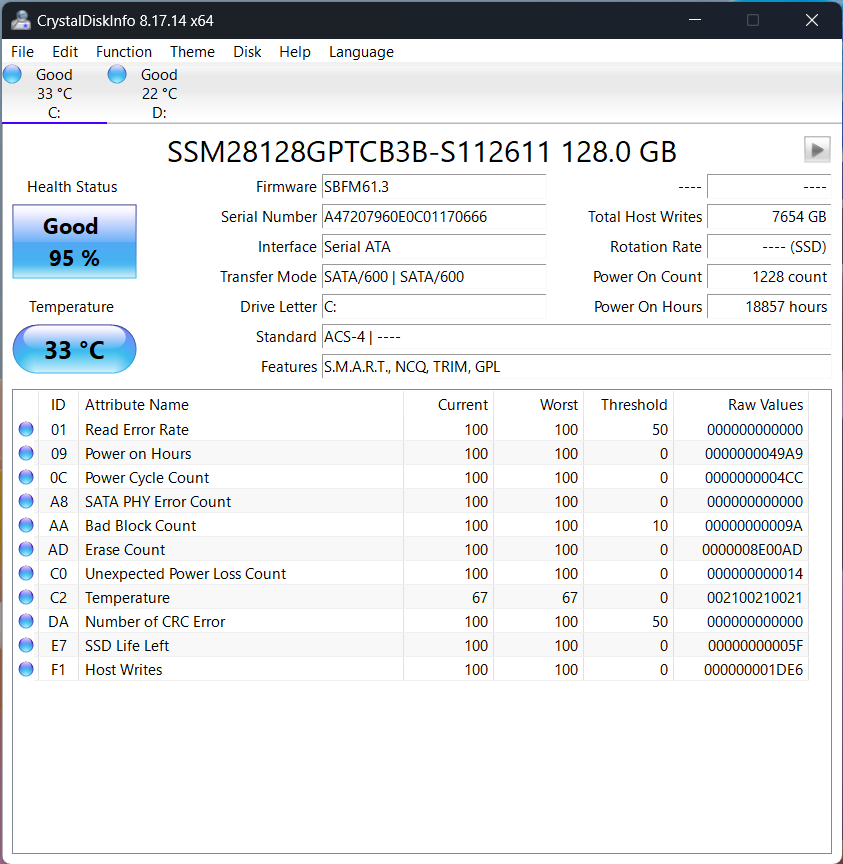Open the Disk menu
This screenshot has width=843, height=864.
click(247, 52)
